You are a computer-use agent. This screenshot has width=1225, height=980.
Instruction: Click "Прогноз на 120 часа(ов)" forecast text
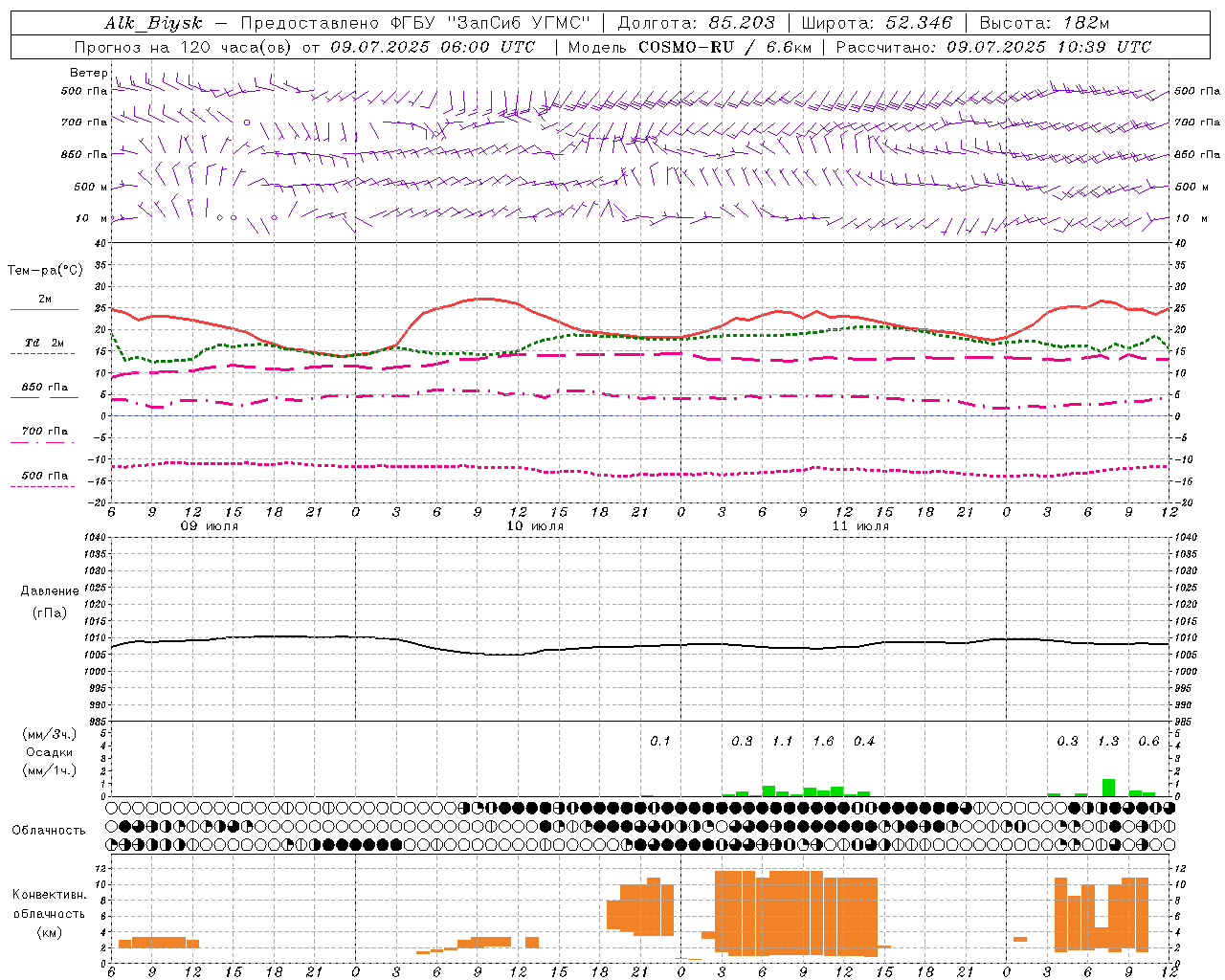point(185,47)
